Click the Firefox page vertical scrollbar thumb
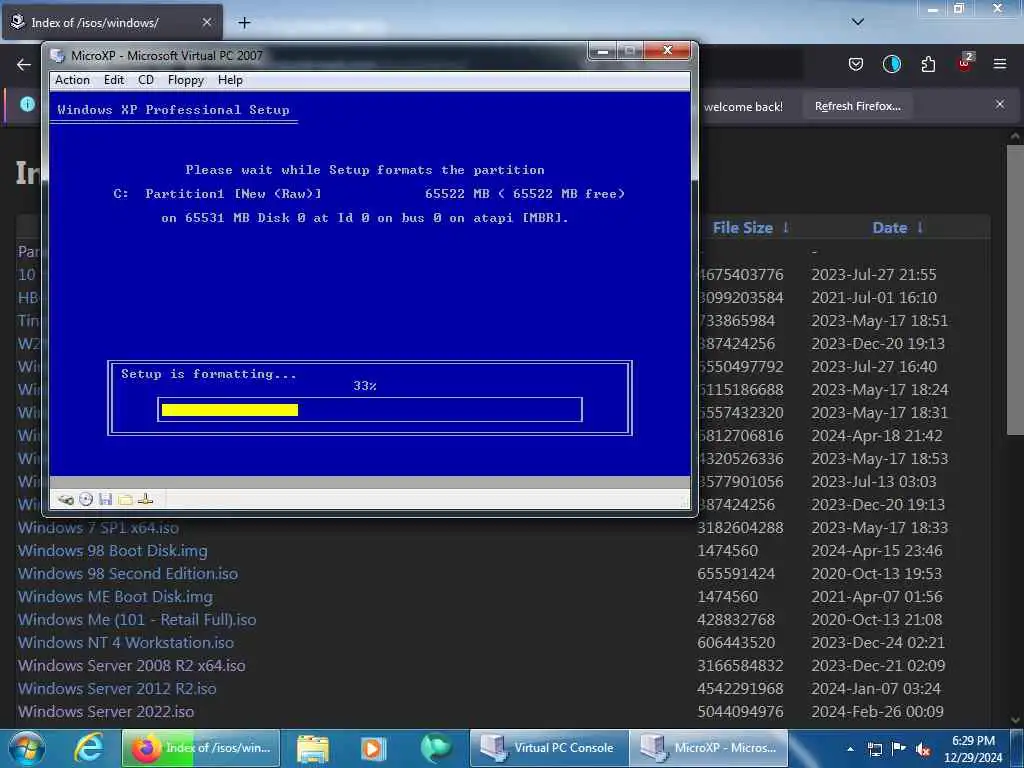The width and height of the screenshot is (1024, 768). 1015,289
